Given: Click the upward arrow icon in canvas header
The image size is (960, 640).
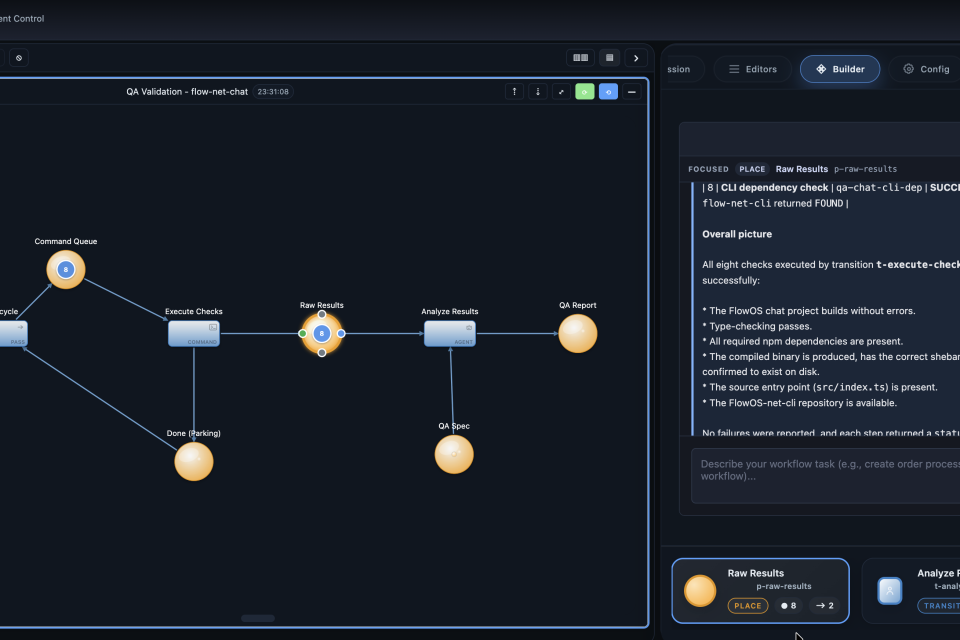Looking at the screenshot, I should point(515,92).
